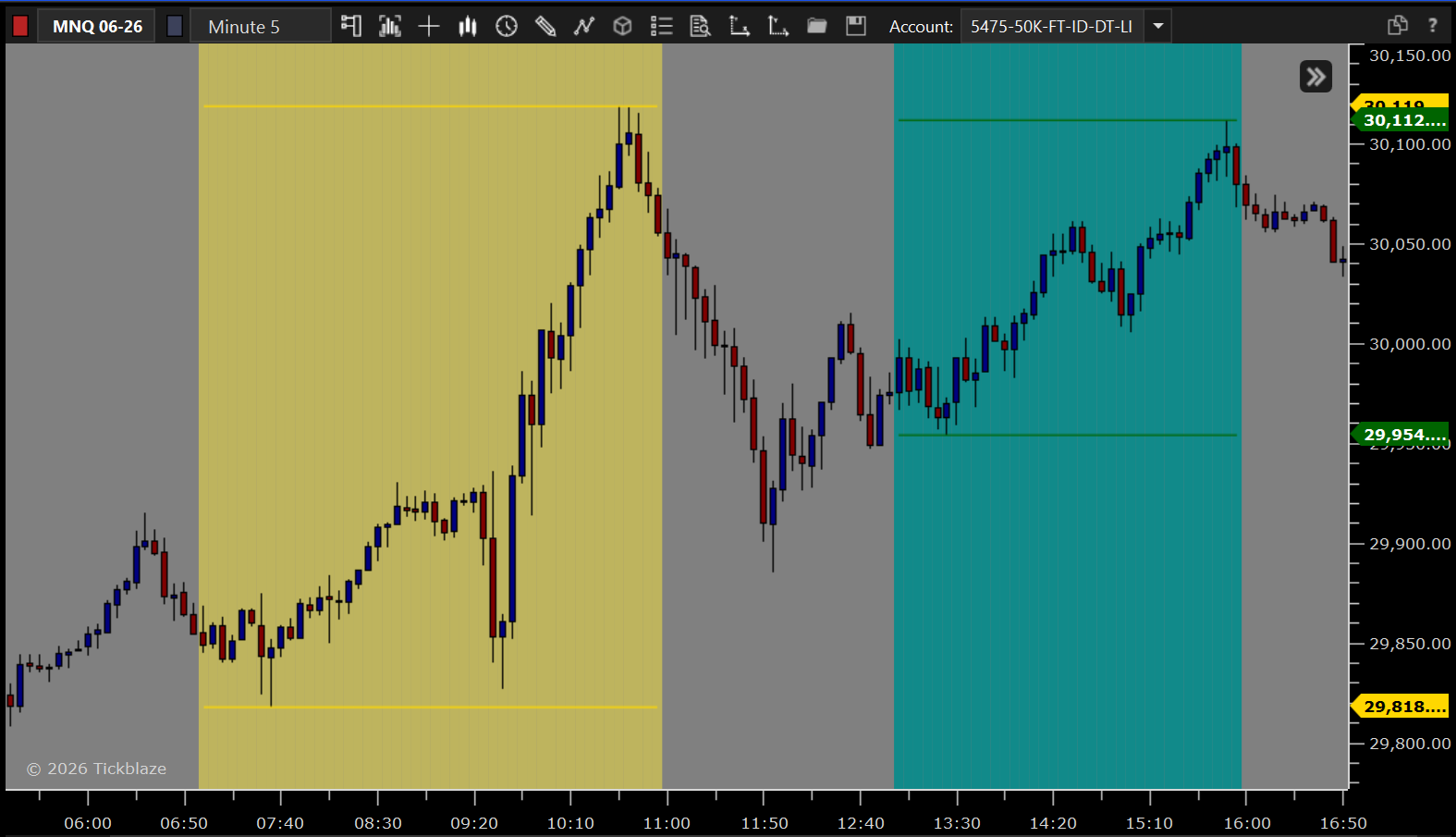
Task: Open the clock session settings icon
Action: point(507,26)
